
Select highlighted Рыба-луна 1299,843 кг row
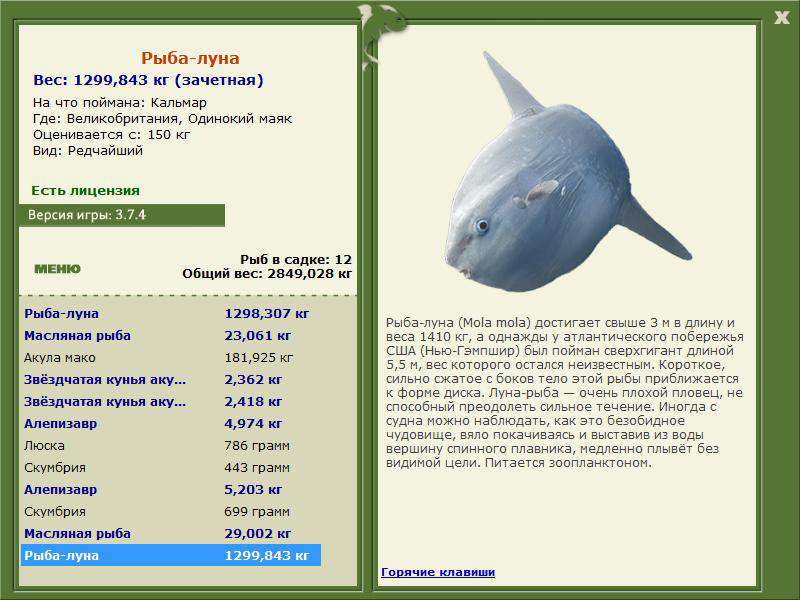pyautogui.click(x=171, y=555)
